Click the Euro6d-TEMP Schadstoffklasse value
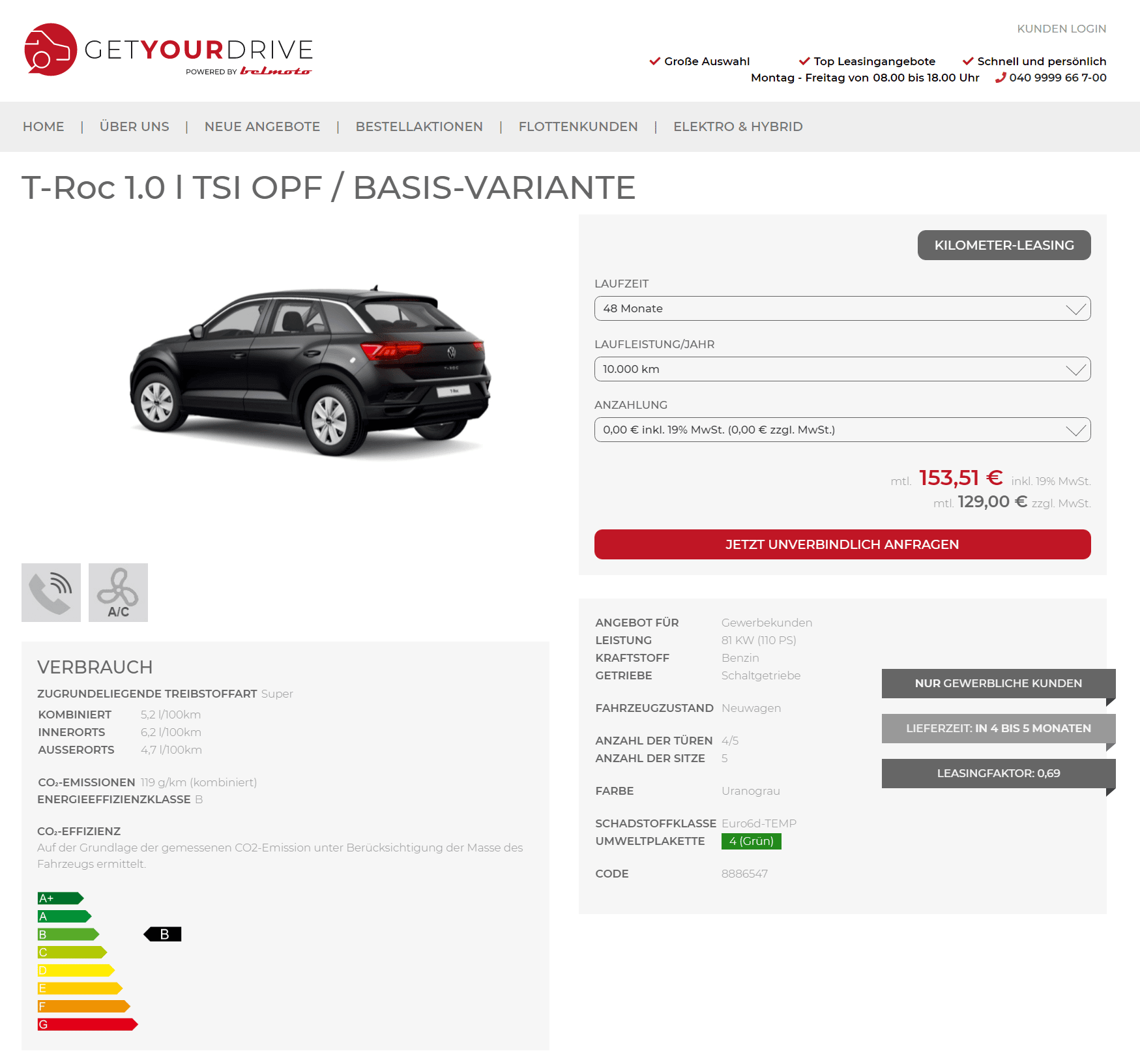This screenshot has height=1064, width=1140. [x=759, y=823]
